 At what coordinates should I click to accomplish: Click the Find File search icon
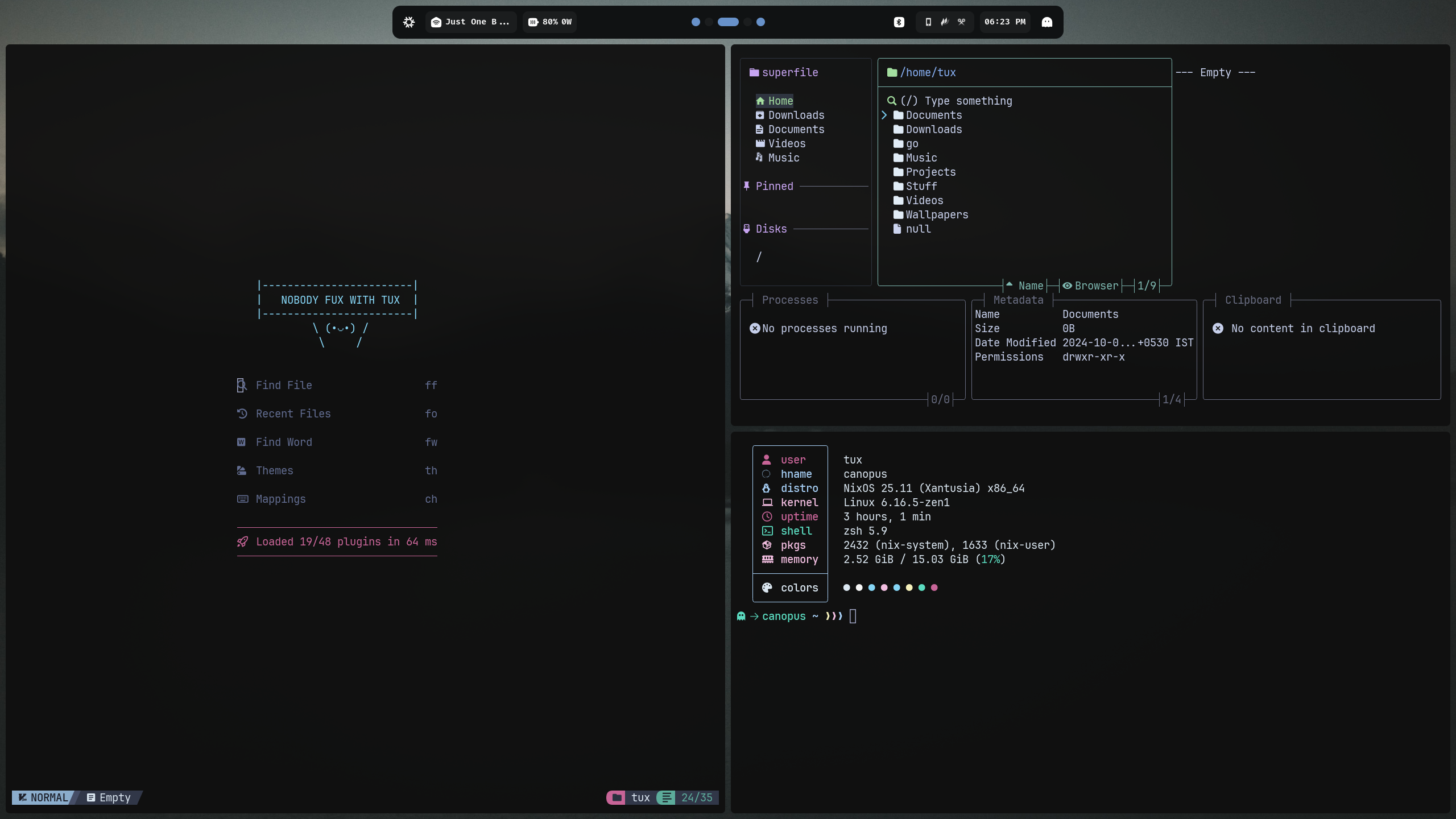242,386
